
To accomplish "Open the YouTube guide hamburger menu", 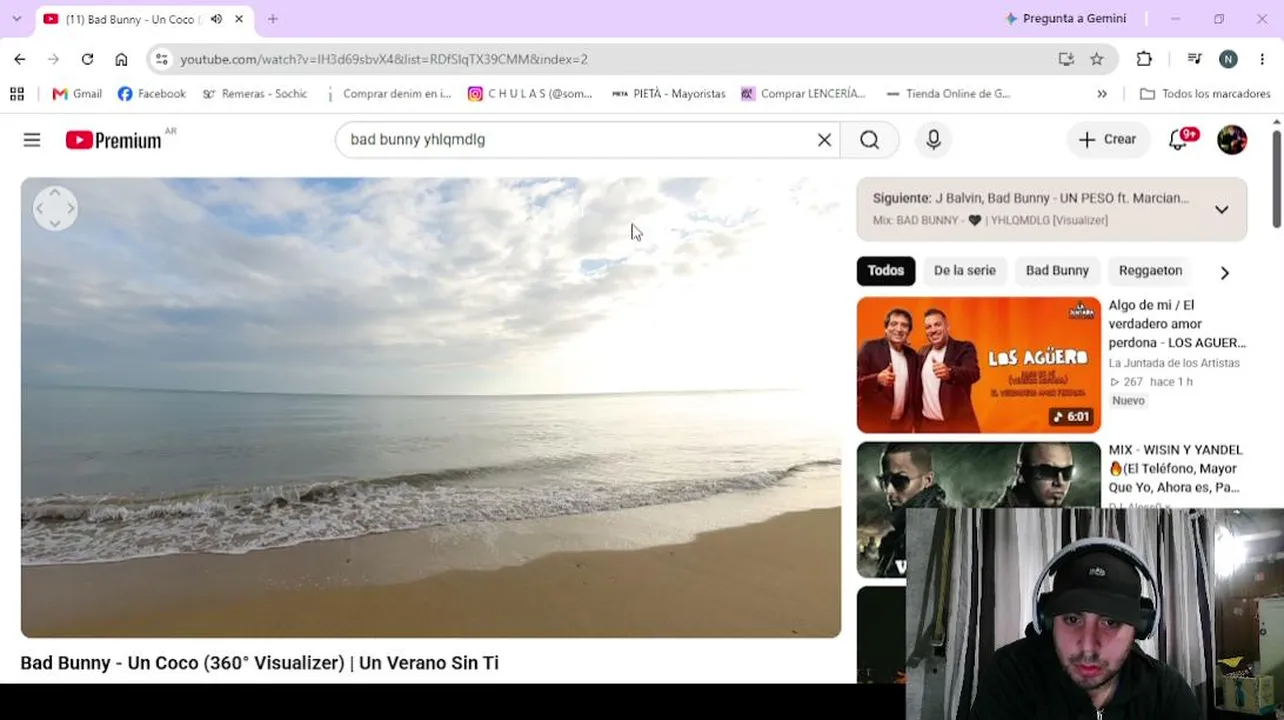I will [x=32, y=140].
